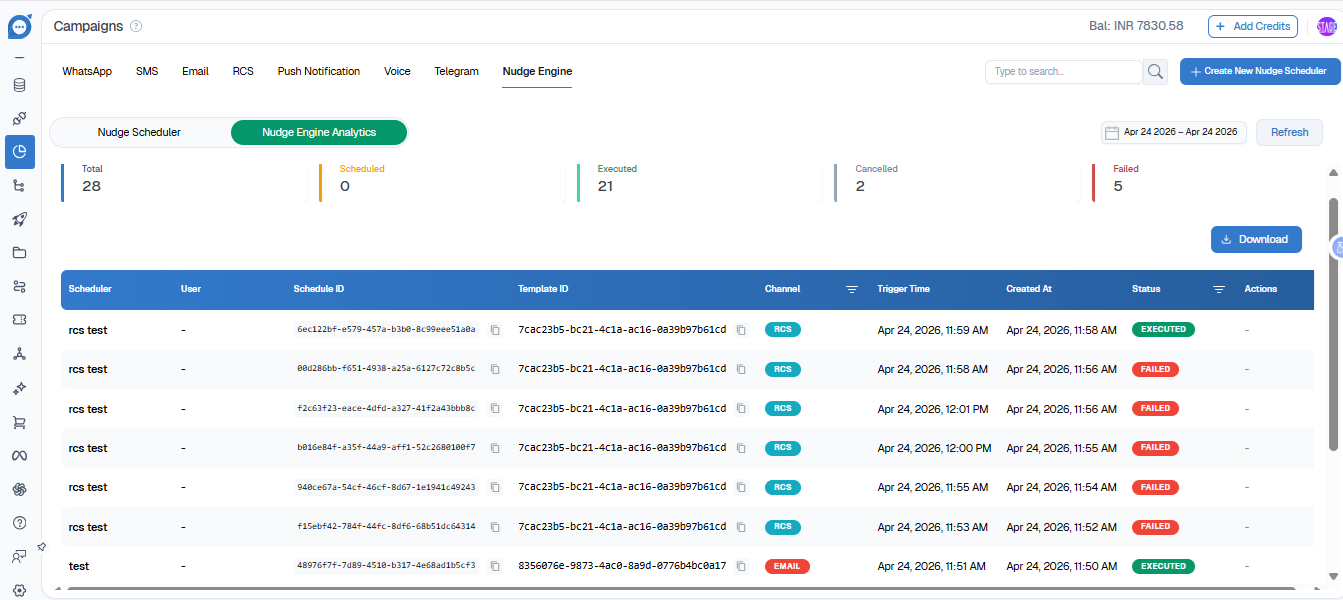Open the database icon in sidebar
The width and height of the screenshot is (1343, 600).
click(19, 85)
